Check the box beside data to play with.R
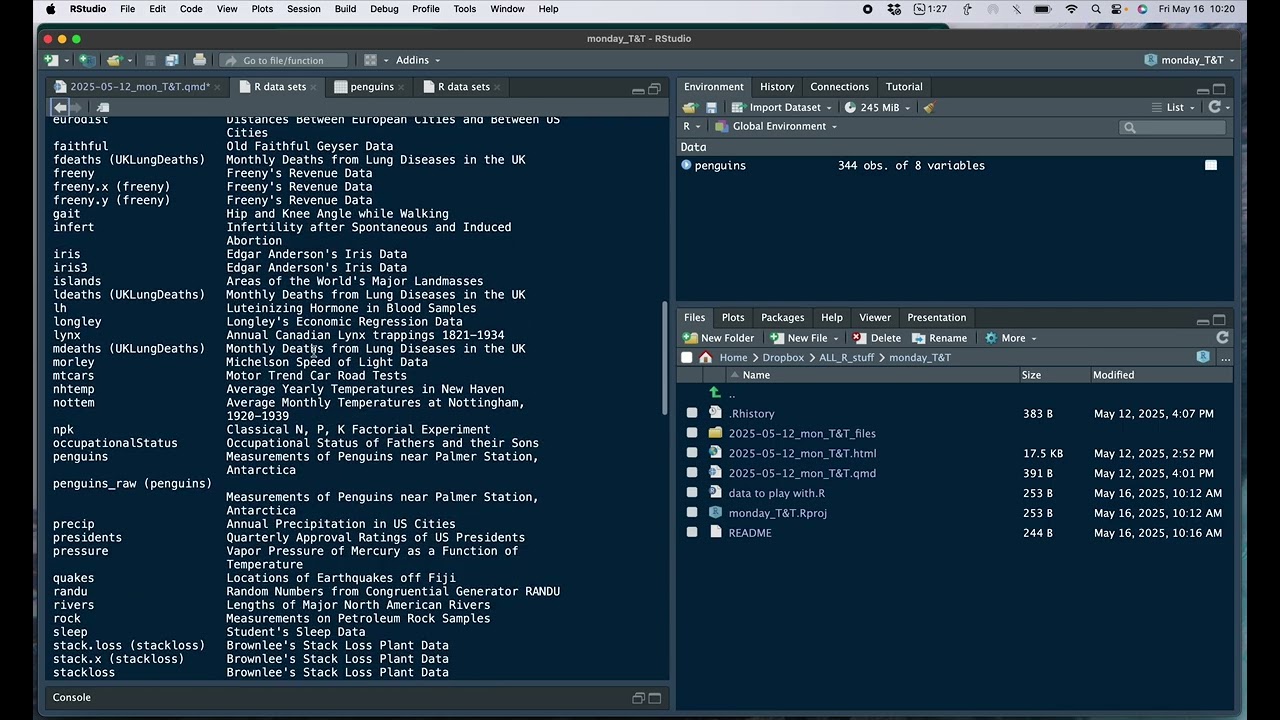 tap(692, 493)
